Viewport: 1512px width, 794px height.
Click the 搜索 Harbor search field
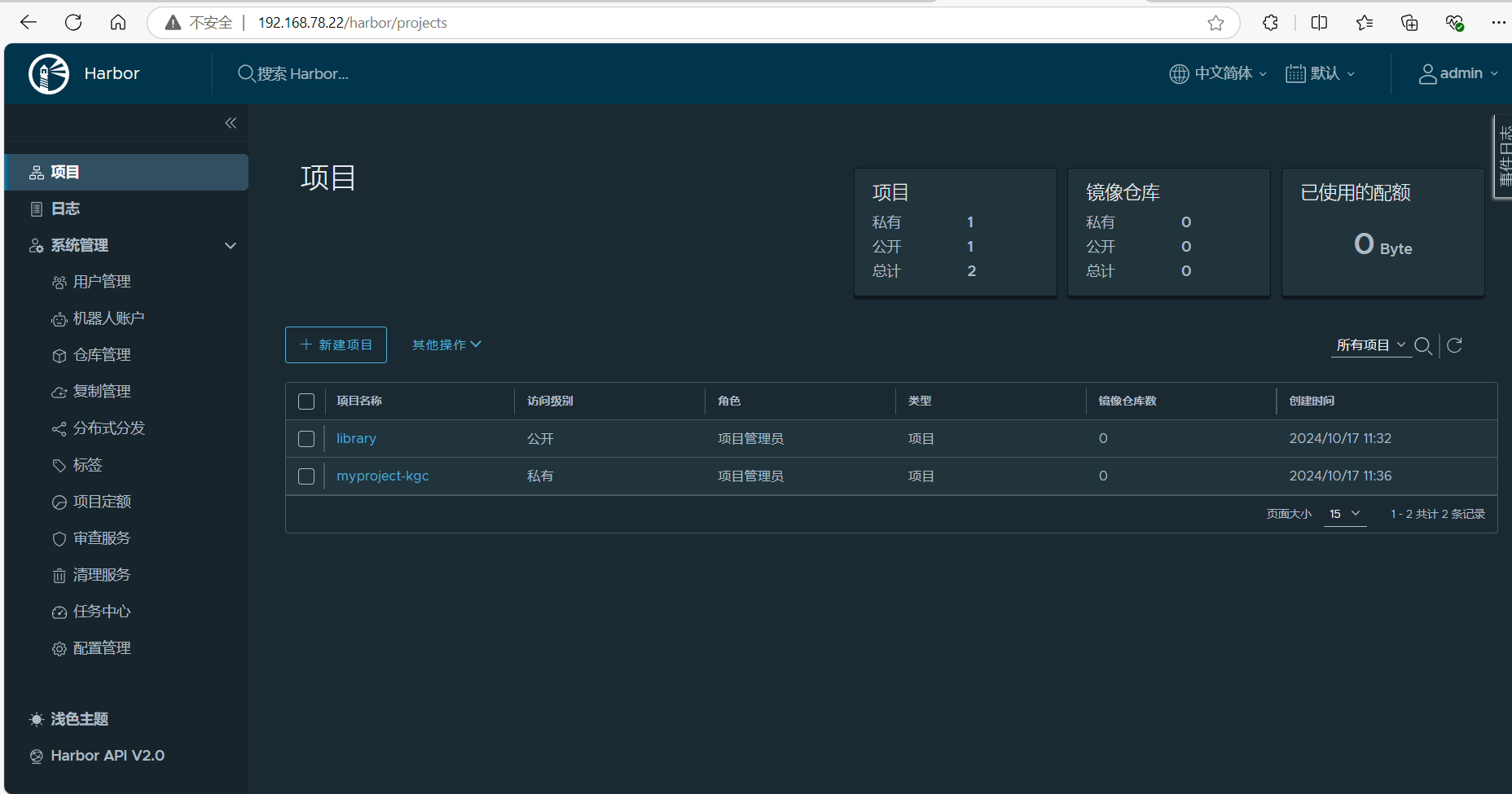coord(303,74)
